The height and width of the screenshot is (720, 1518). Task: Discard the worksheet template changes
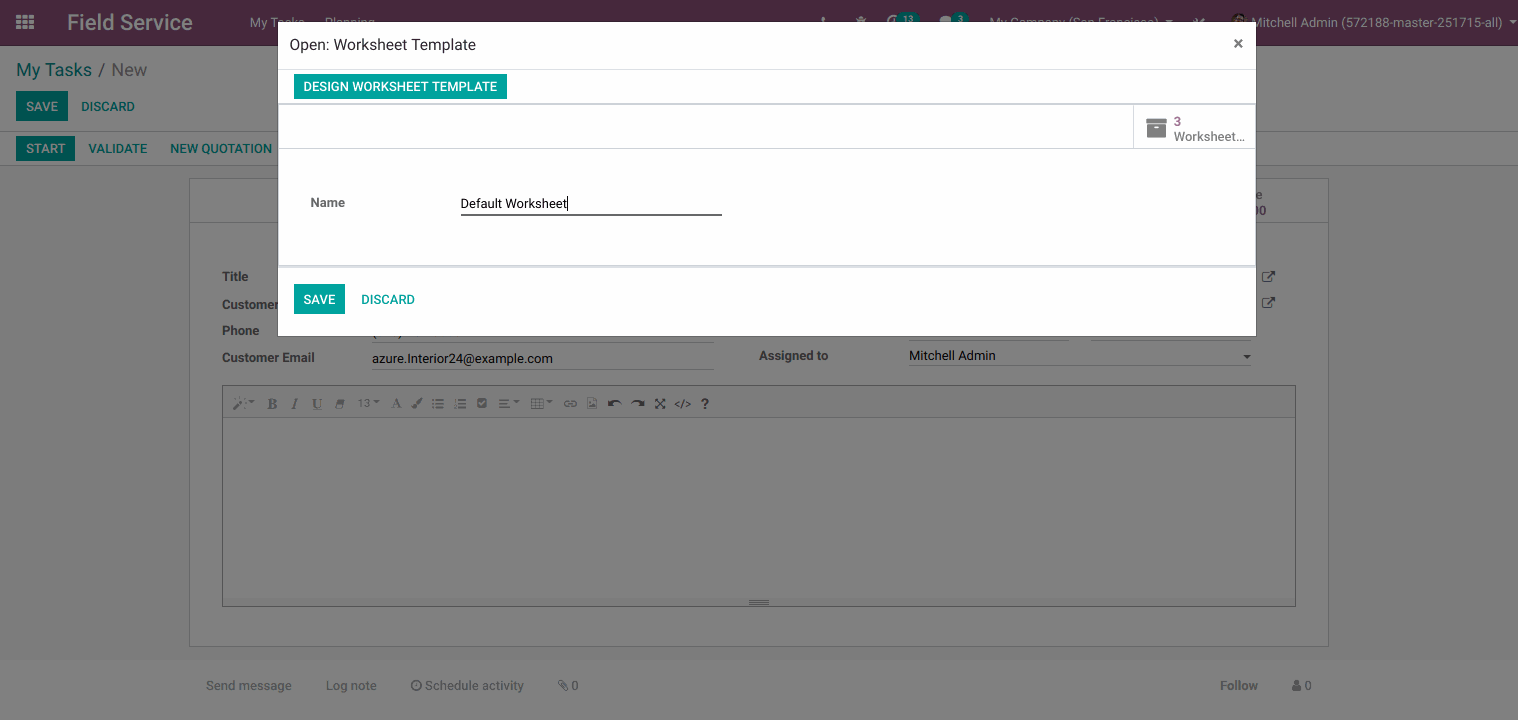point(388,299)
